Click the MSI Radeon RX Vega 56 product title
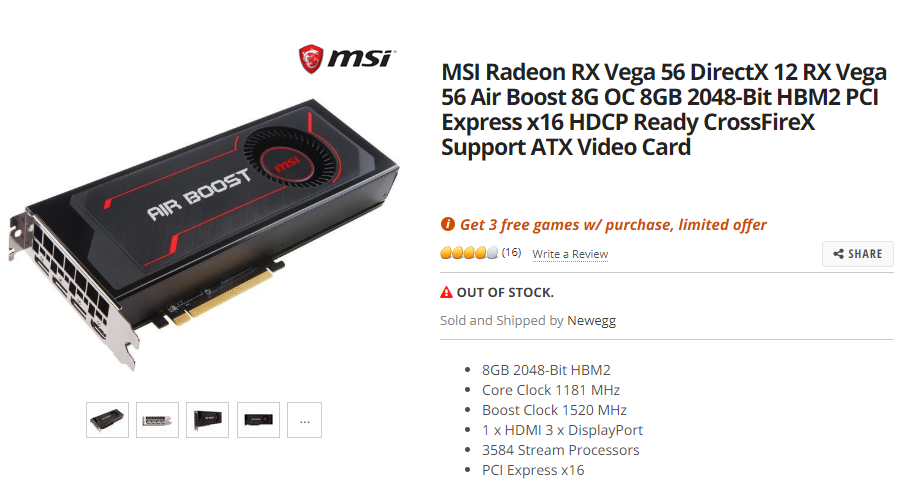 click(x=664, y=109)
